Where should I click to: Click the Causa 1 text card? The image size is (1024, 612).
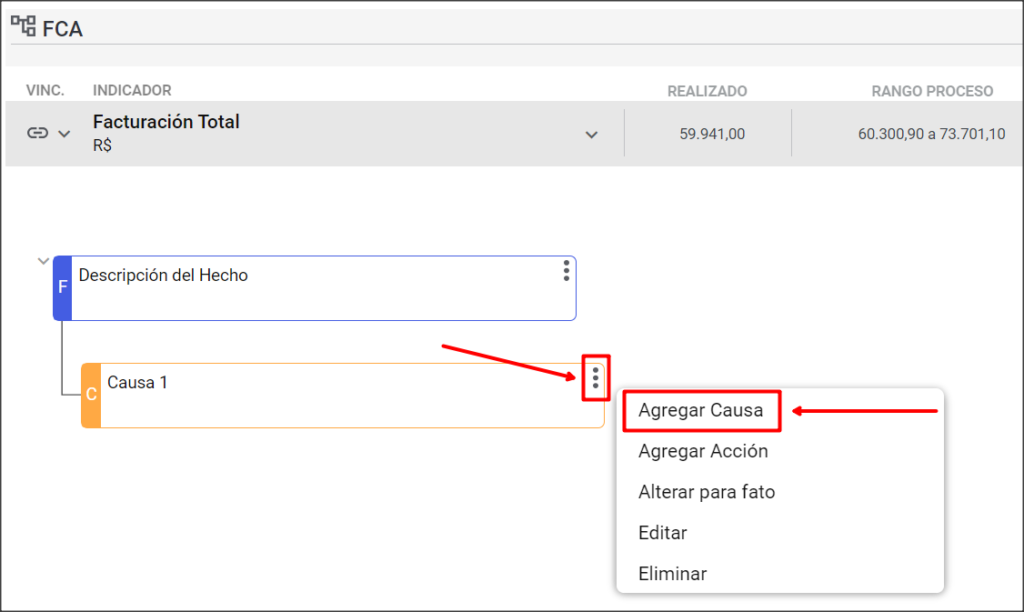coord(343,395)
